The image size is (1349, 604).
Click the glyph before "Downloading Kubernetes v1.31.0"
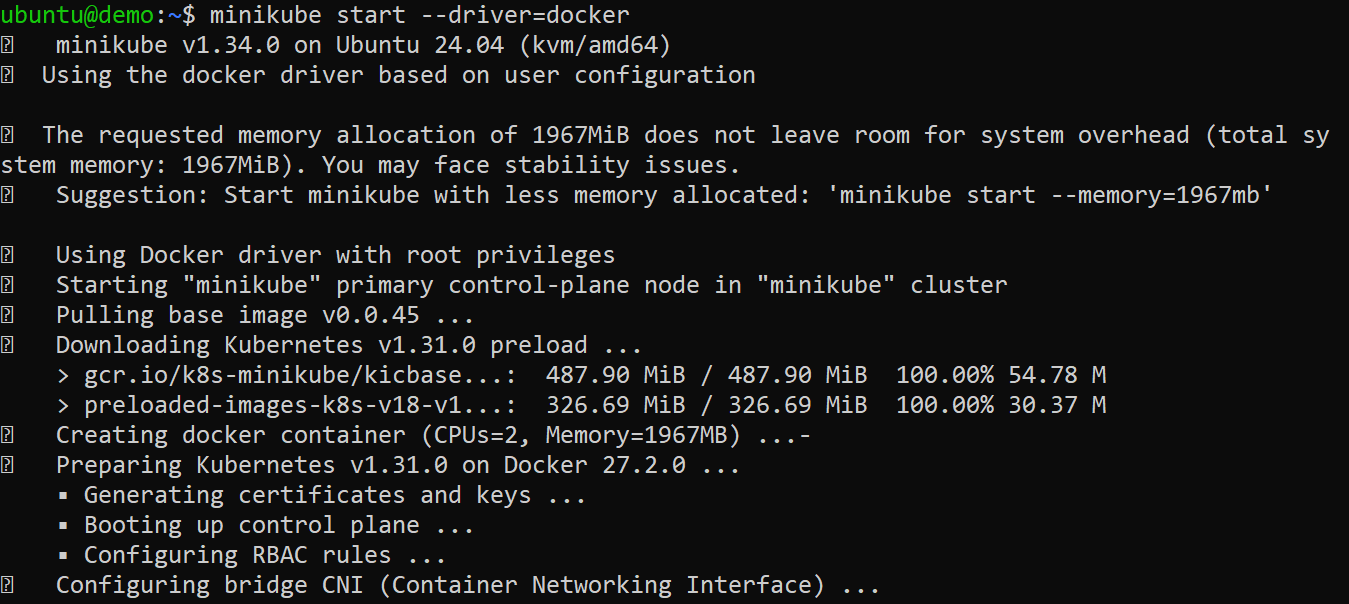click(7, 345)
